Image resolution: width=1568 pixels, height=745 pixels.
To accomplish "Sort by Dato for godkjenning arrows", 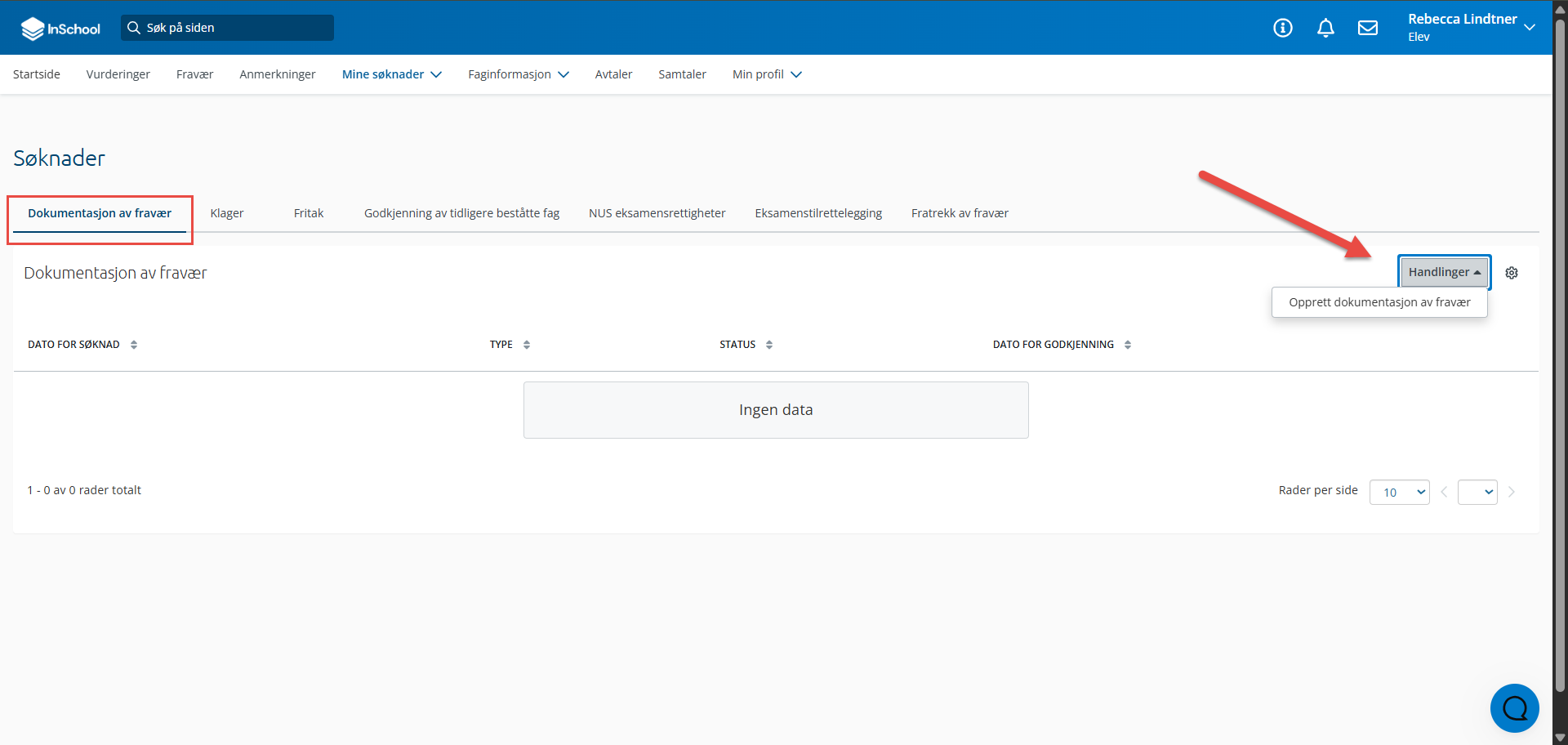I will coord(1128,345).
